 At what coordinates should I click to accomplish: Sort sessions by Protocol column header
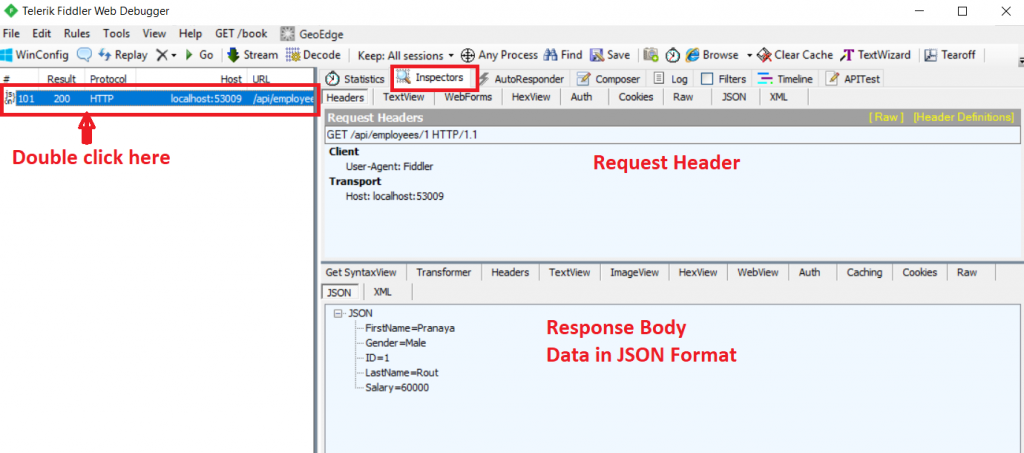[x=108, y=79]
